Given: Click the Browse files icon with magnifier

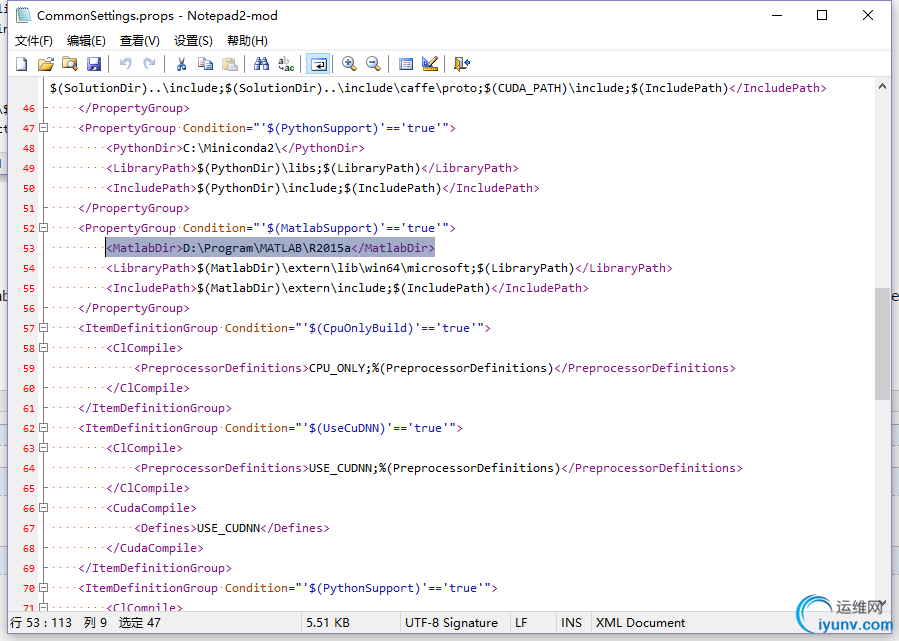Looking at the screenshot, I should pos(70,64).
